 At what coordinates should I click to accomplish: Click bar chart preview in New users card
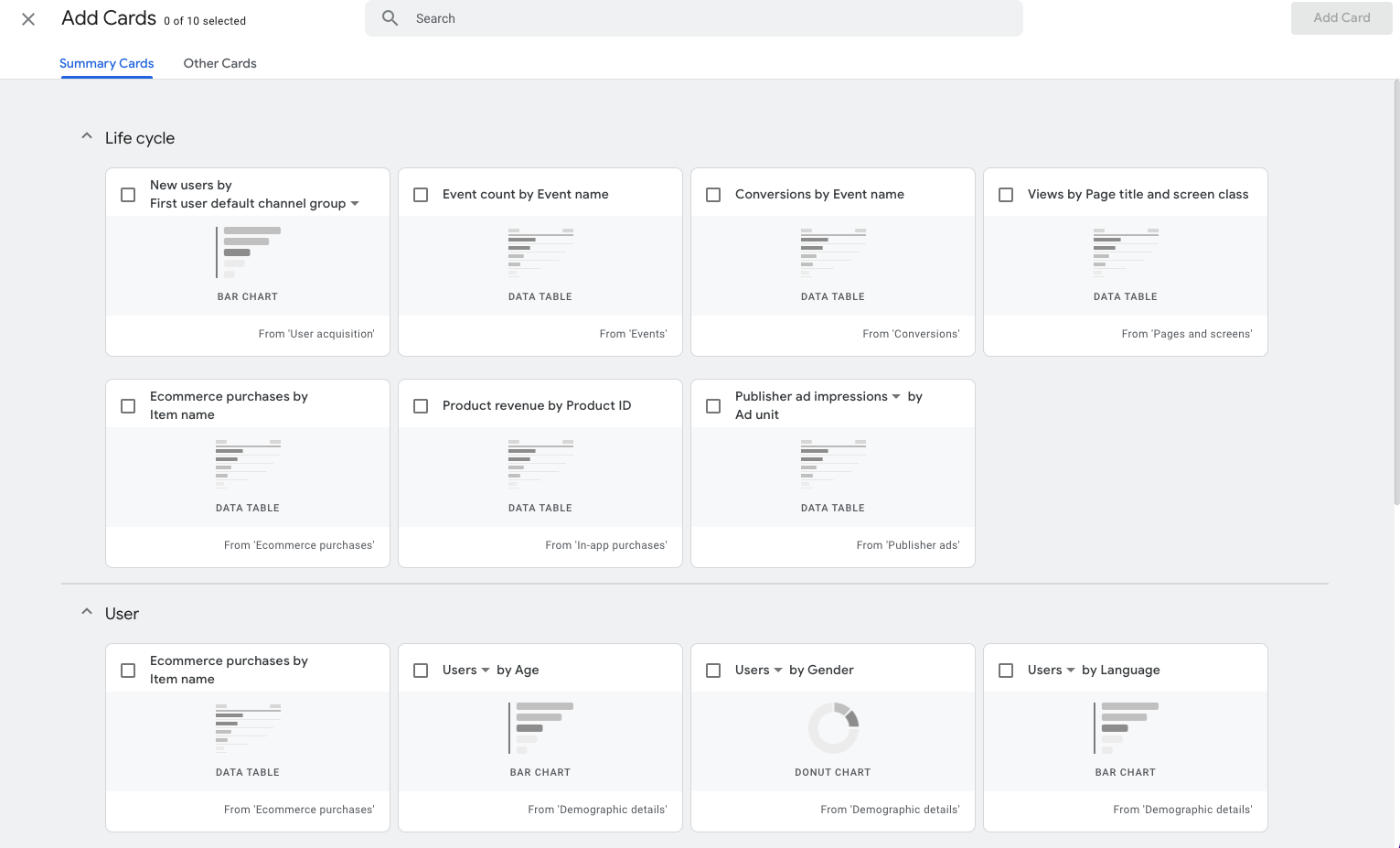[248, 252]
